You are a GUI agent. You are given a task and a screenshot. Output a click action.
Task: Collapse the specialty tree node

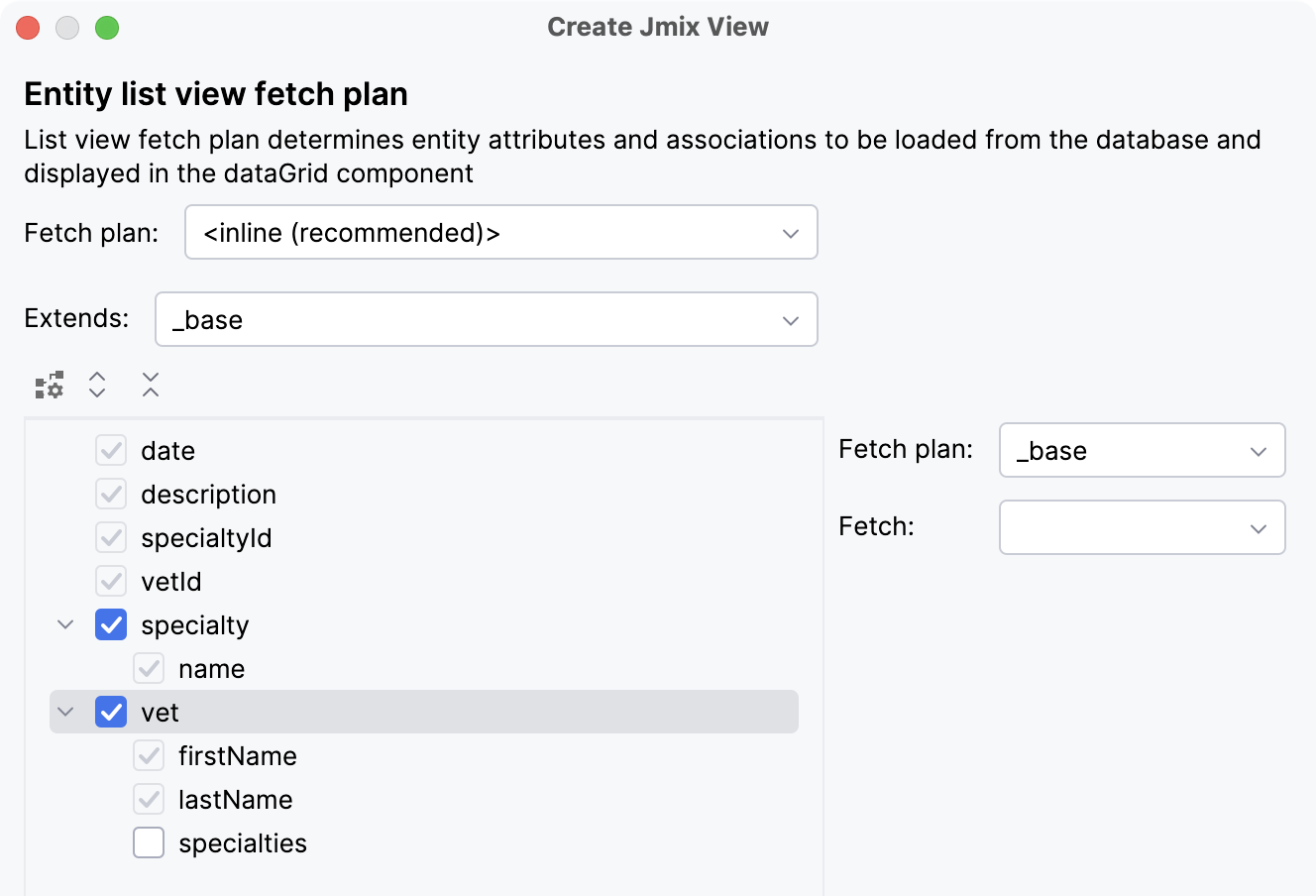click(x=66, y=625)
